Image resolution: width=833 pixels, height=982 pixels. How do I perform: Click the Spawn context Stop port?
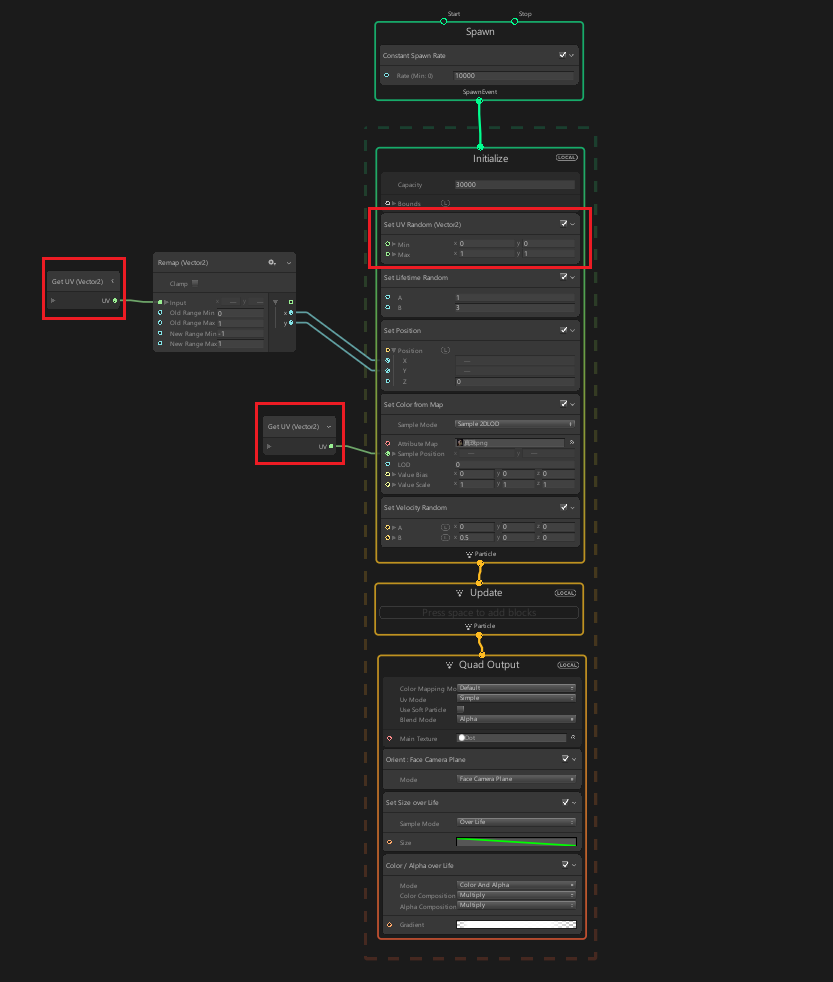point(514,21)
